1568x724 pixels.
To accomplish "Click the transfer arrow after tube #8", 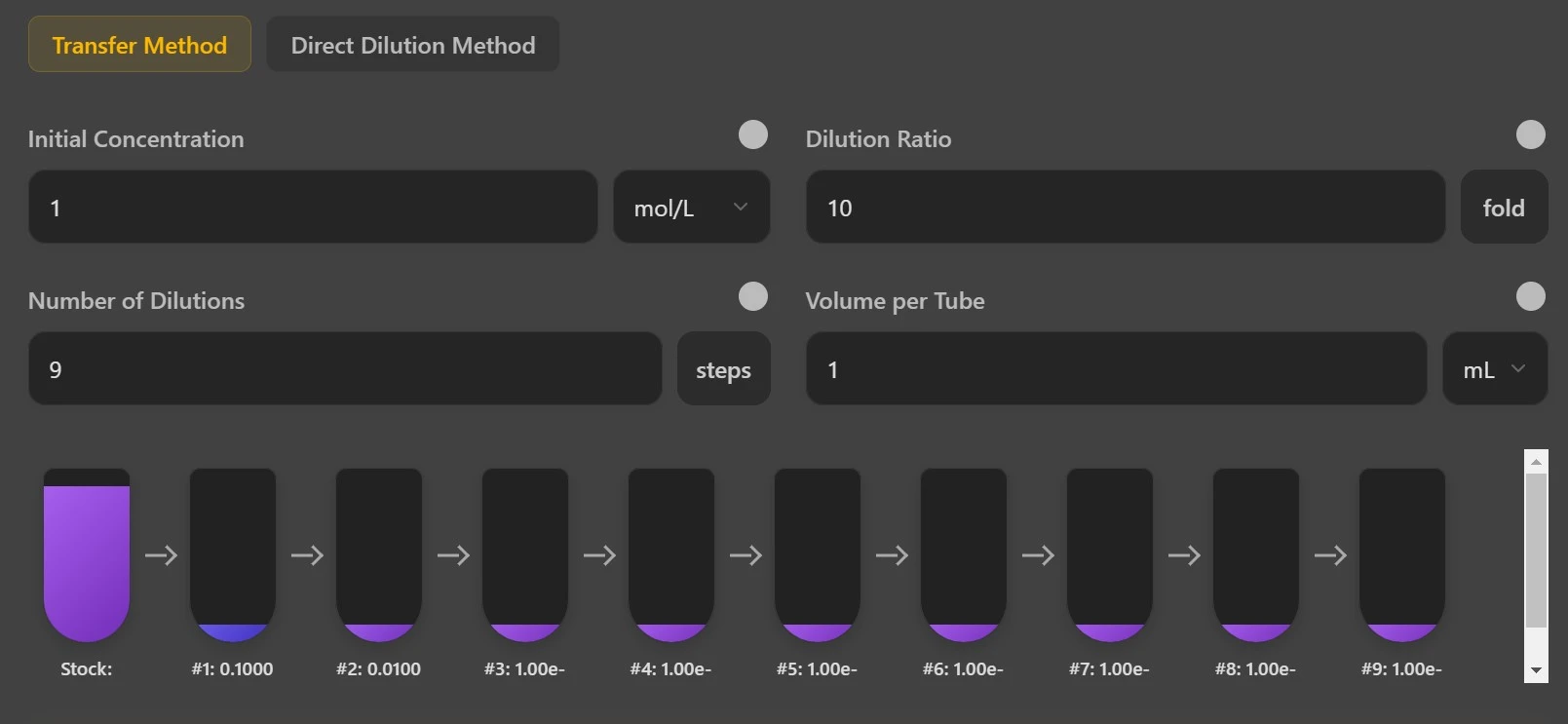I will coord(1330,555).
